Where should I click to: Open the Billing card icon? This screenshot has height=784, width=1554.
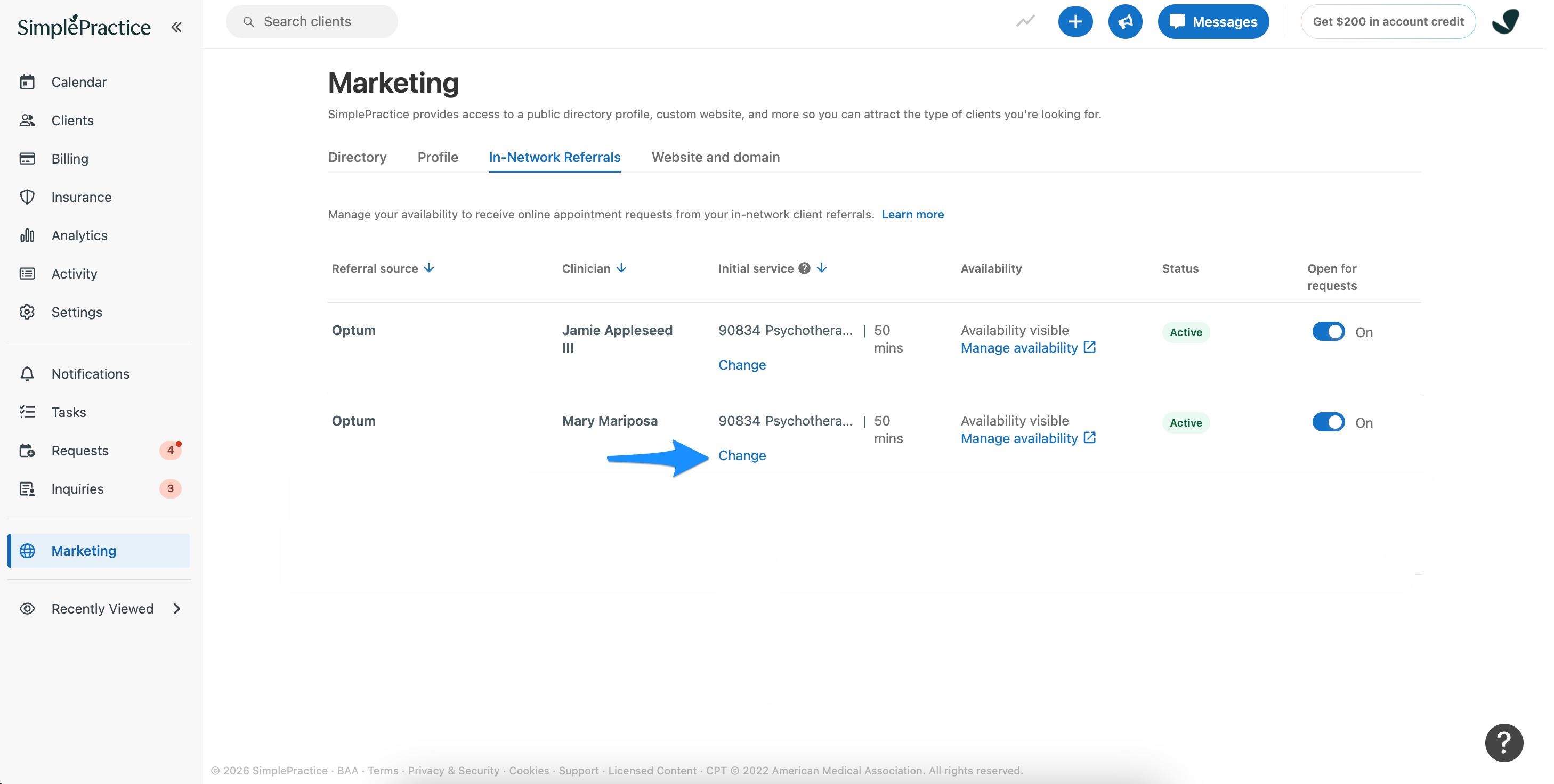click(27, 159)
